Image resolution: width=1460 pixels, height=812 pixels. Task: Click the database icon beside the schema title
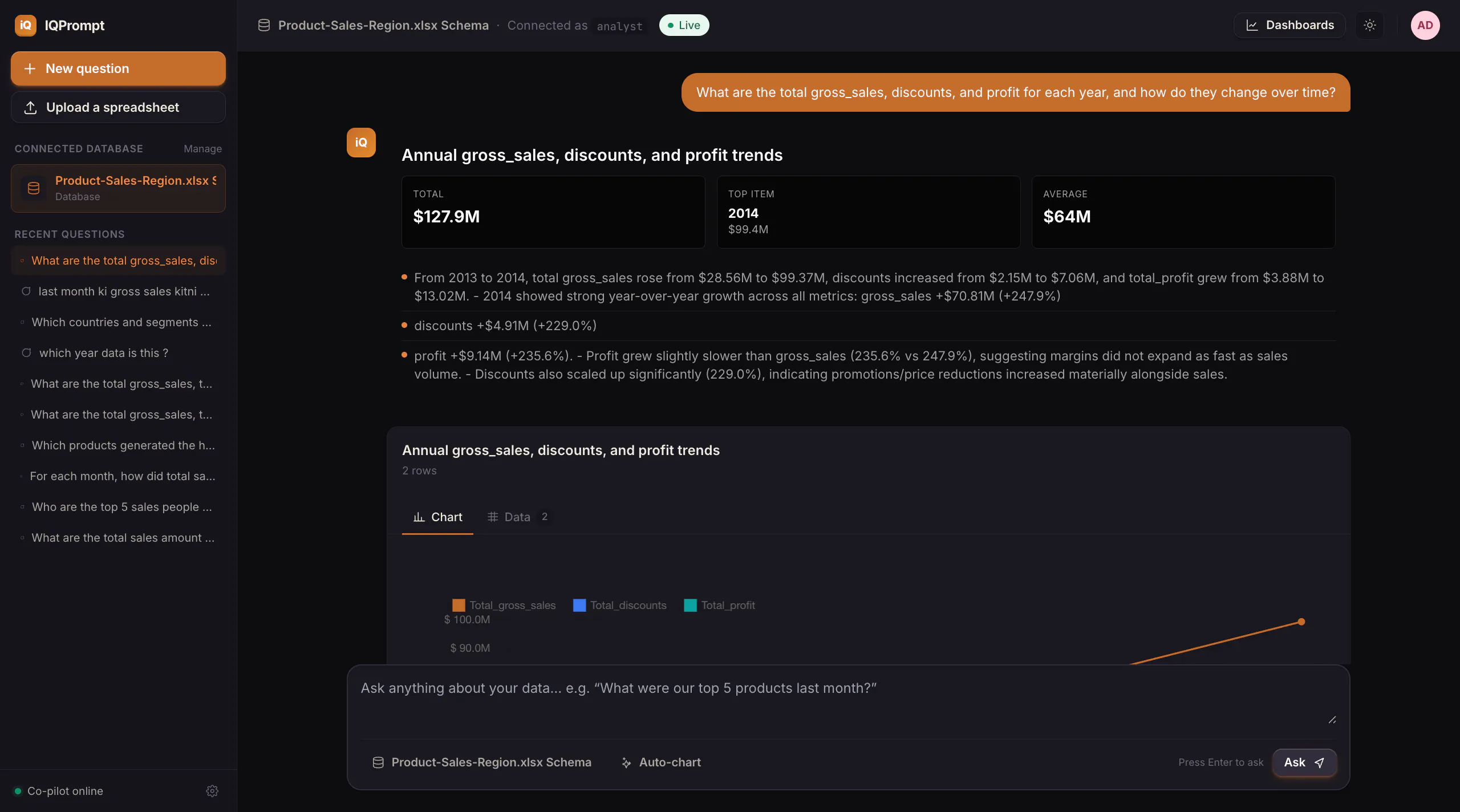pos(263,25)
